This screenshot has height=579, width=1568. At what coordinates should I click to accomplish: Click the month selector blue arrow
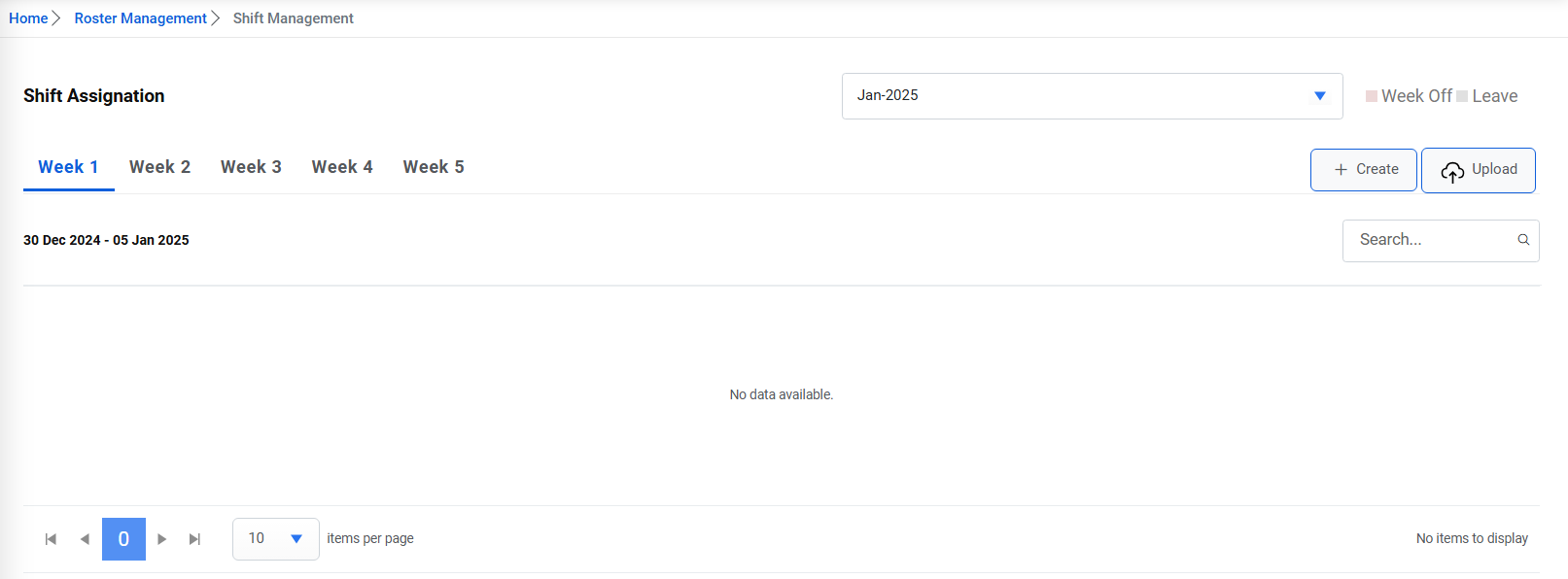click(1320, 96)
